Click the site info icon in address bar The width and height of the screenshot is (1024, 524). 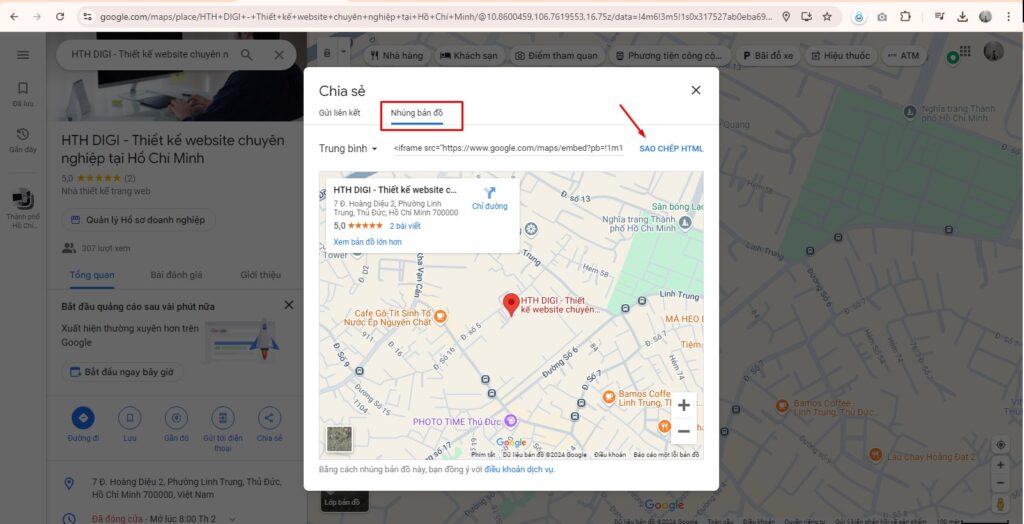pos(87,16)
